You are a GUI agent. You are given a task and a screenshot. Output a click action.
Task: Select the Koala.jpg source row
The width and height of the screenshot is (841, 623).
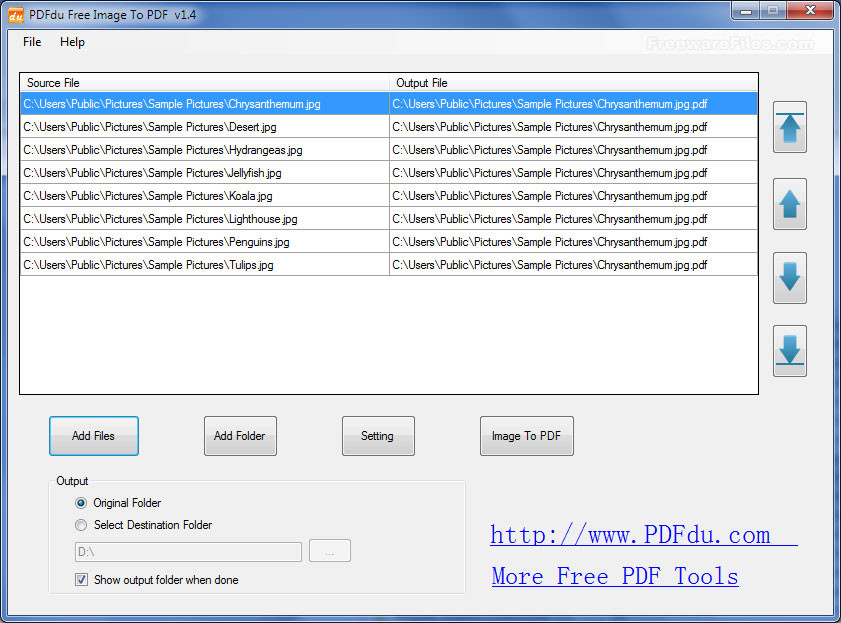click(204, 196)
